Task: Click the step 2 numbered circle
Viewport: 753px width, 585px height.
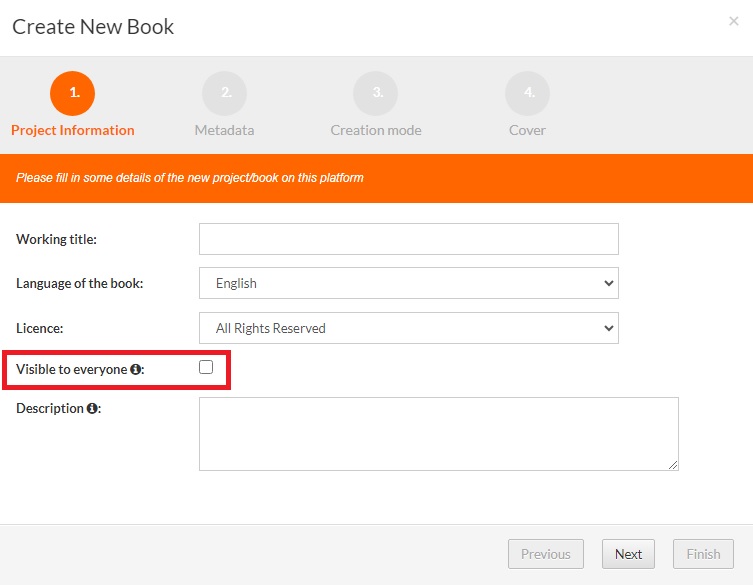Action: [x=224, y=93]
